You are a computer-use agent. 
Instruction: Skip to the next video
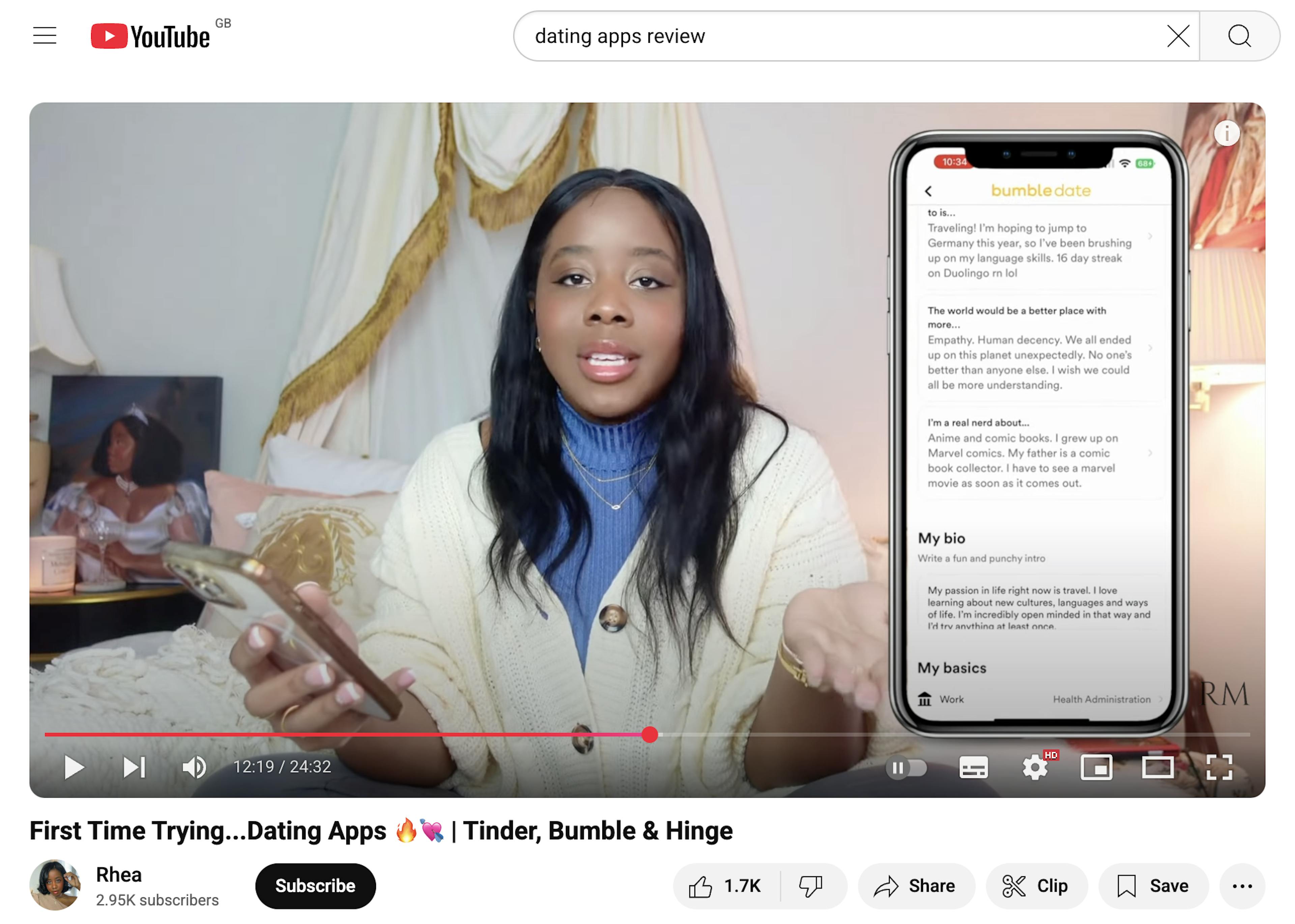[134, 767]
